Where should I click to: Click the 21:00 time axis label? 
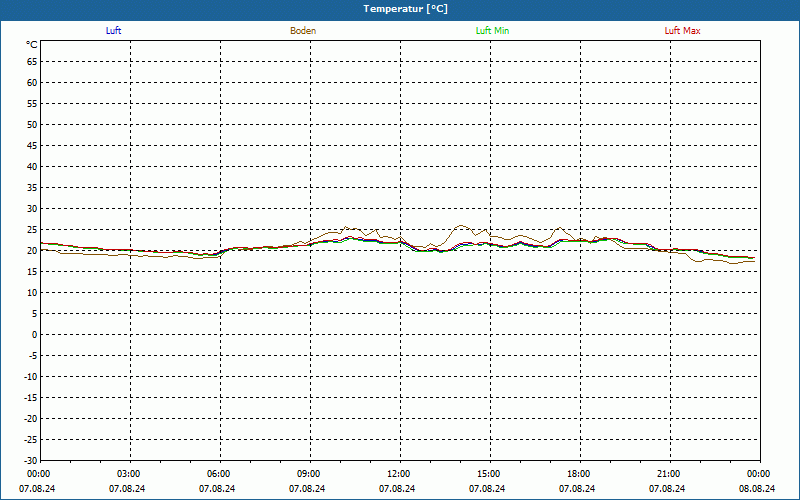(x=669, y=474)
